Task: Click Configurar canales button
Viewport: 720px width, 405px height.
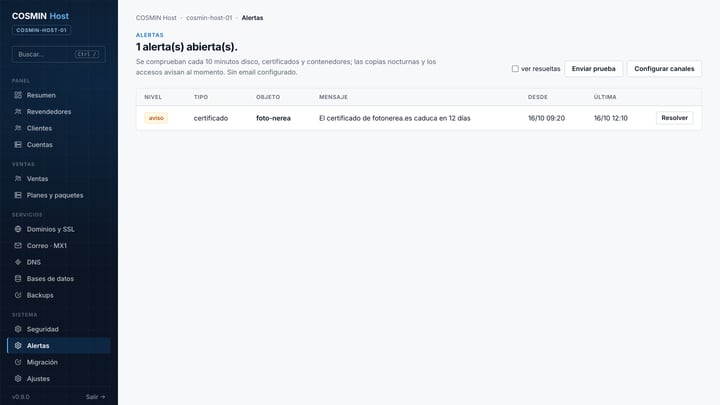Action: pos(664,68)
